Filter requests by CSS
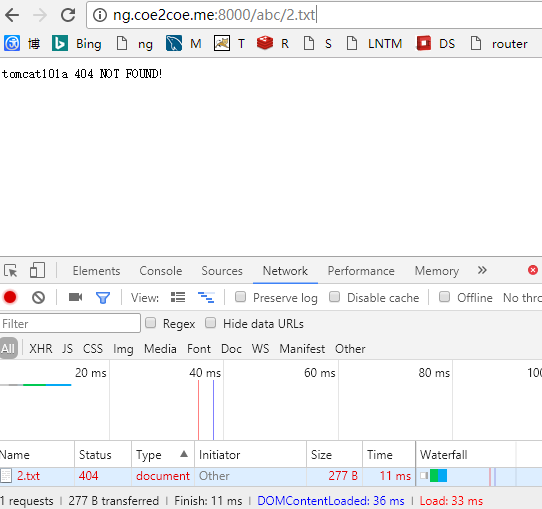Viewport: 542px width, 509px height. [x=93, y=349]
